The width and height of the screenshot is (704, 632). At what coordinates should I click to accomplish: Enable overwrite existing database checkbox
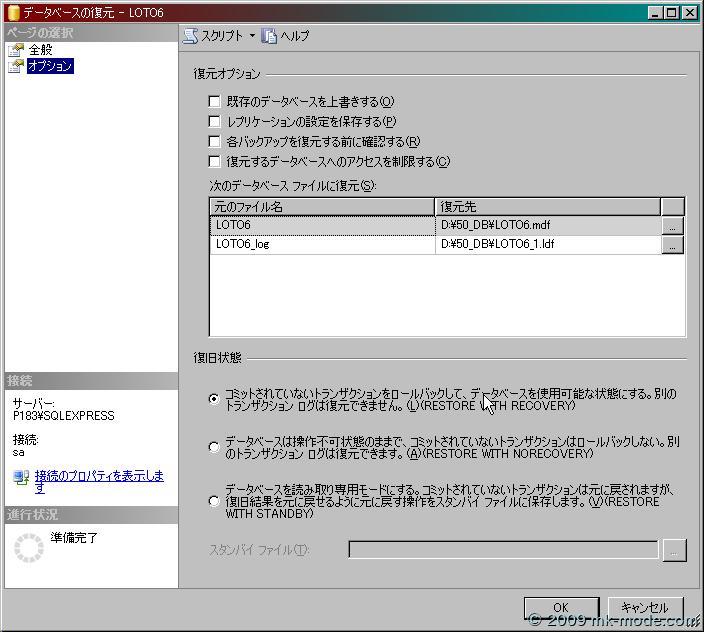tap(214, 101)
